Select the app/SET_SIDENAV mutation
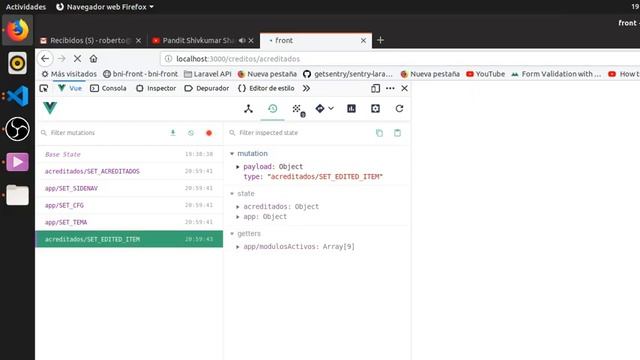640x360 pixels. click(x=129, y=188)
